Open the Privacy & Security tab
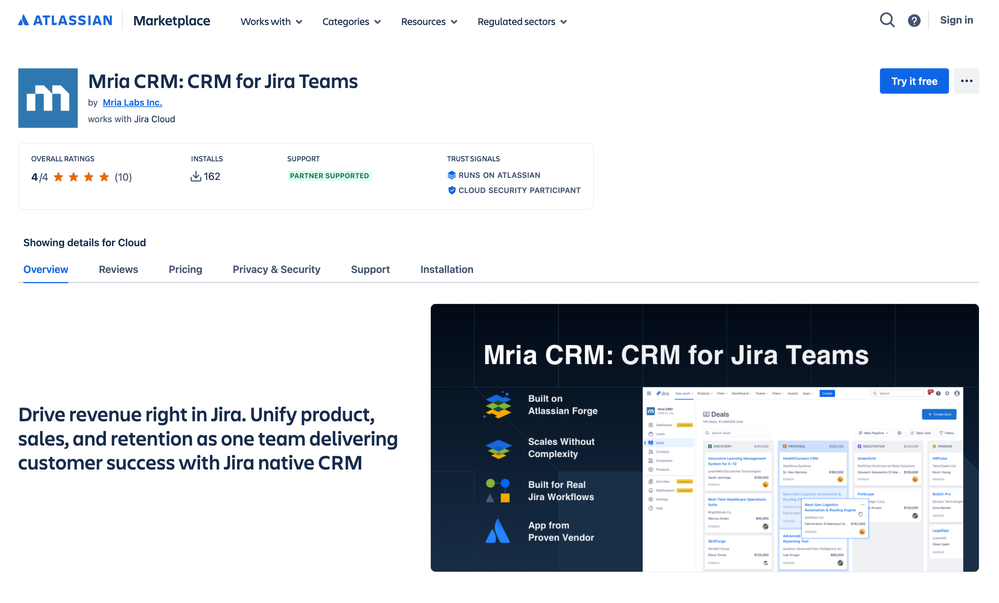The width and height of the screenshot is (999, 603). (x=276, y=269)
